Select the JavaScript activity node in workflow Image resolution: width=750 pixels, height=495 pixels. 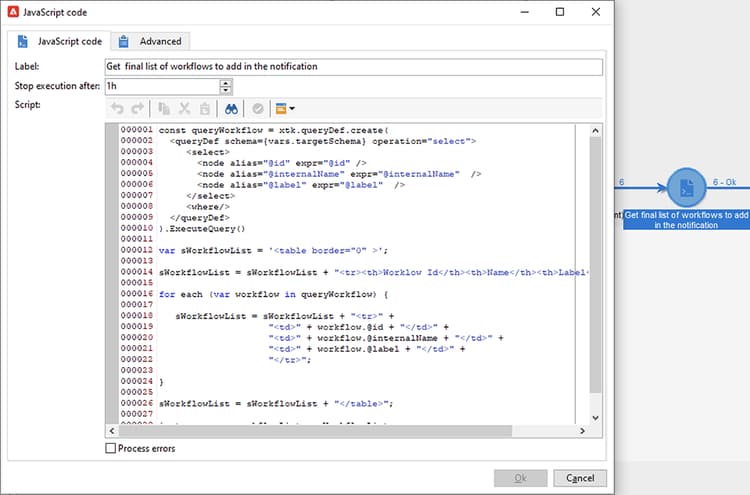pos(686,187)
